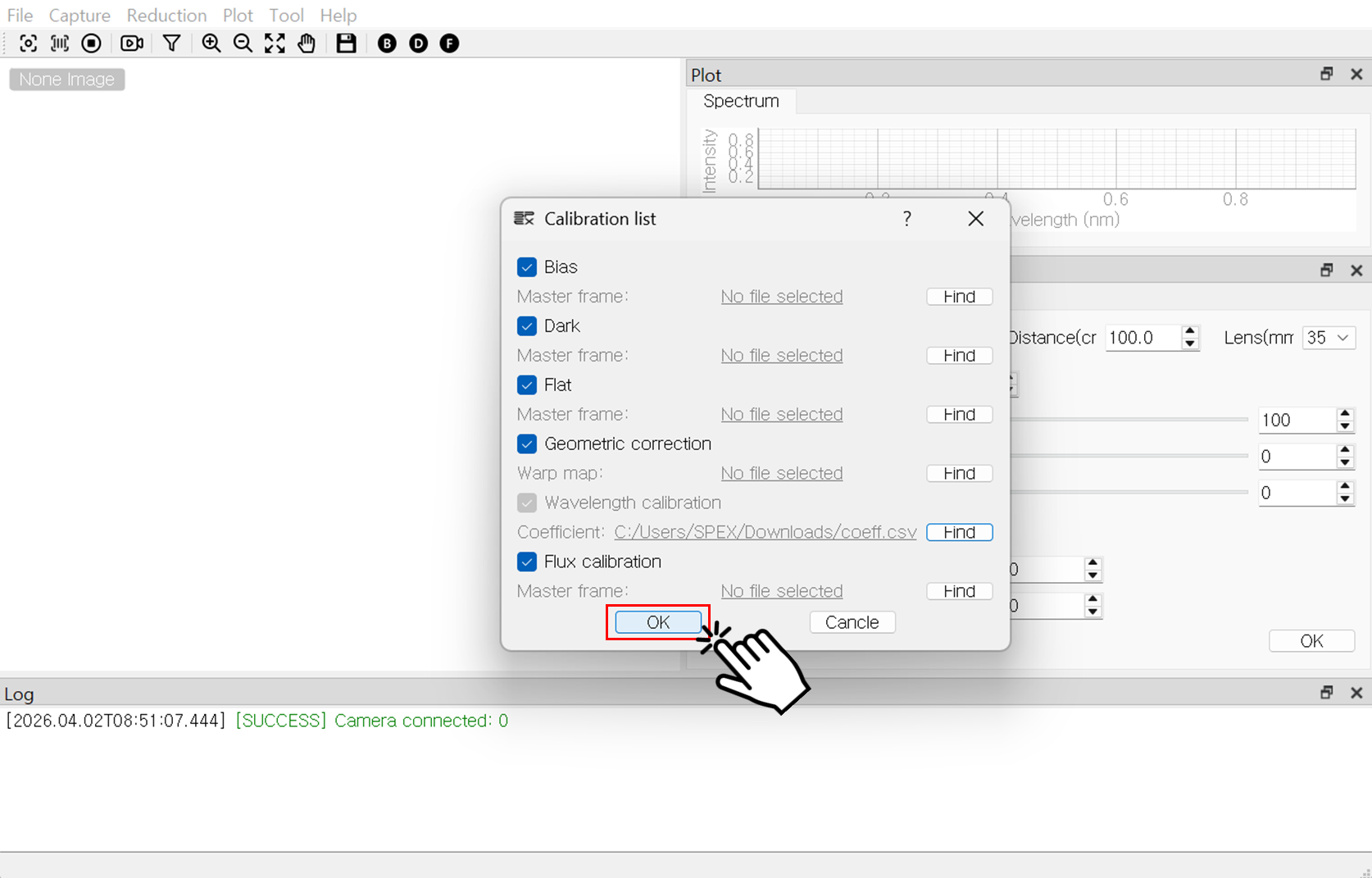Click the stop recording circle icon
Viewport: 1372px width, 878px height.
(92, 43)
